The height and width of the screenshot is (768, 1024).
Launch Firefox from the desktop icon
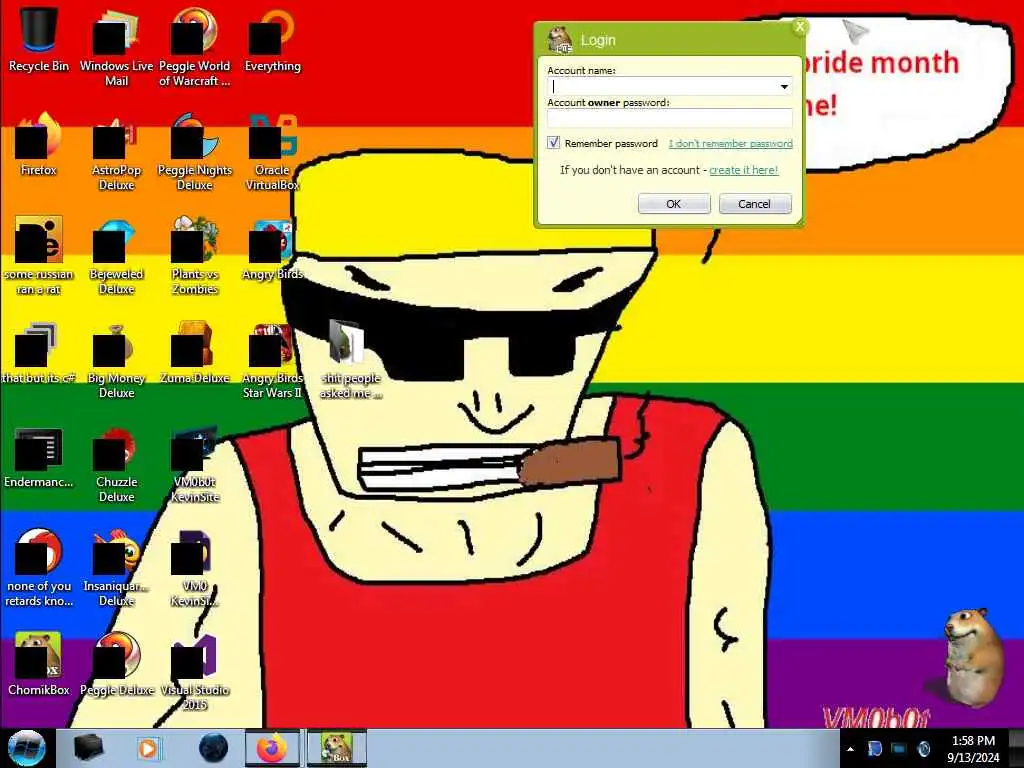tap(39, 144)
